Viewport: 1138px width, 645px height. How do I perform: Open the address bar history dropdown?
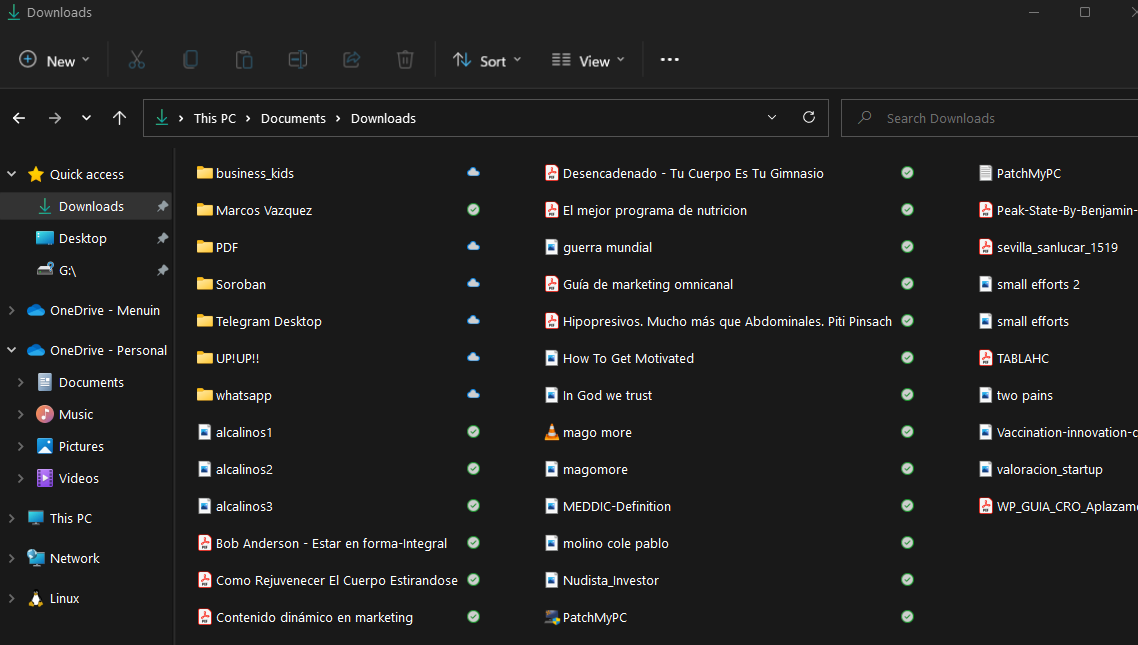(771, 118)
